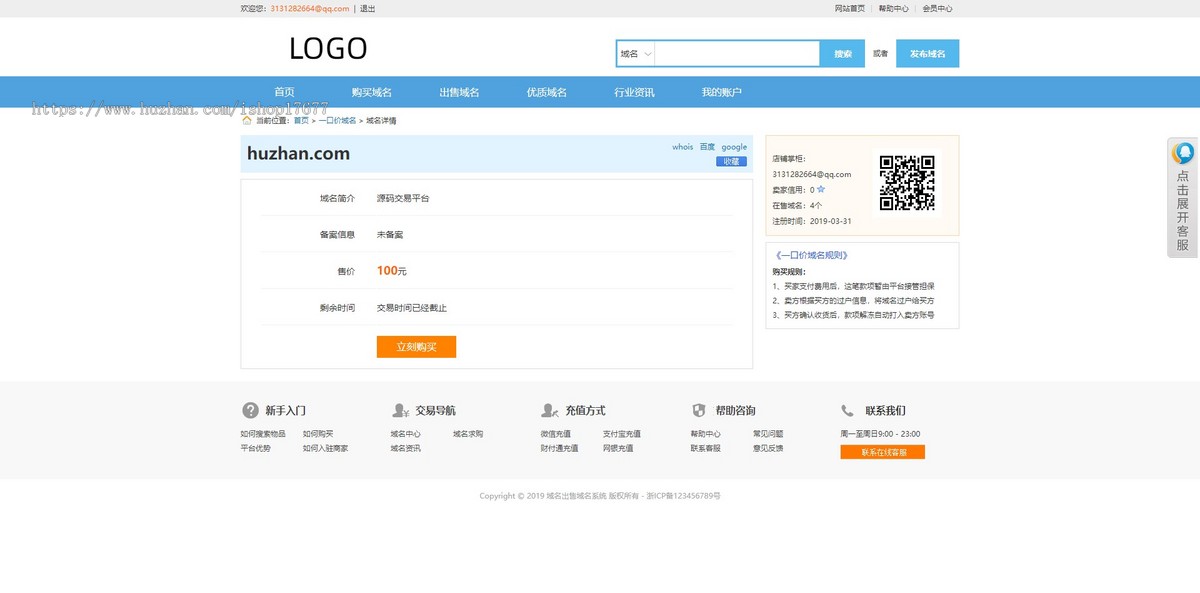The width and height of the screenshot is (1200, 593).
Task: Click the whois lookup link
Action: (683, 147)
